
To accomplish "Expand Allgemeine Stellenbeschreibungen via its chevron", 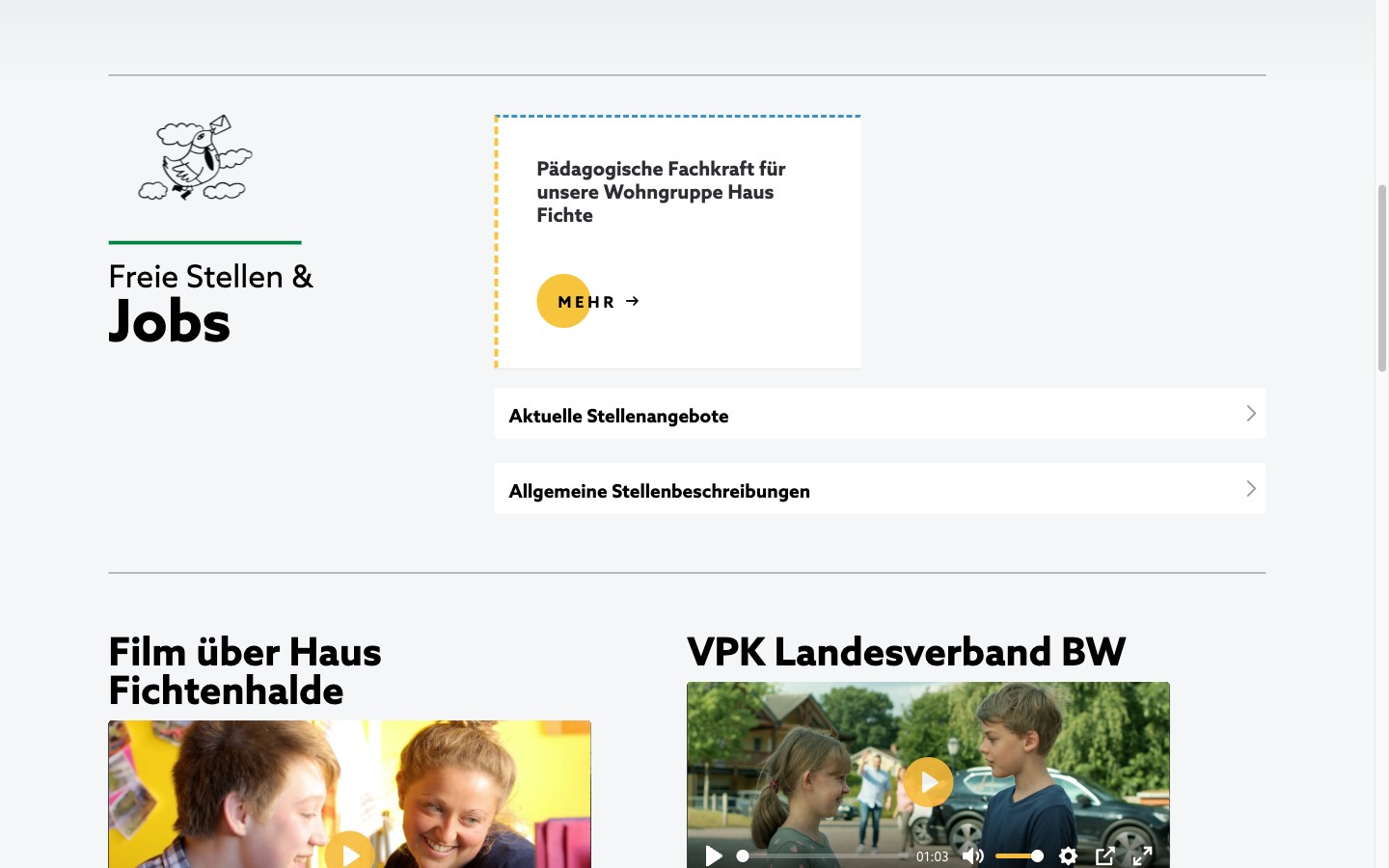I will (1250, 489).
